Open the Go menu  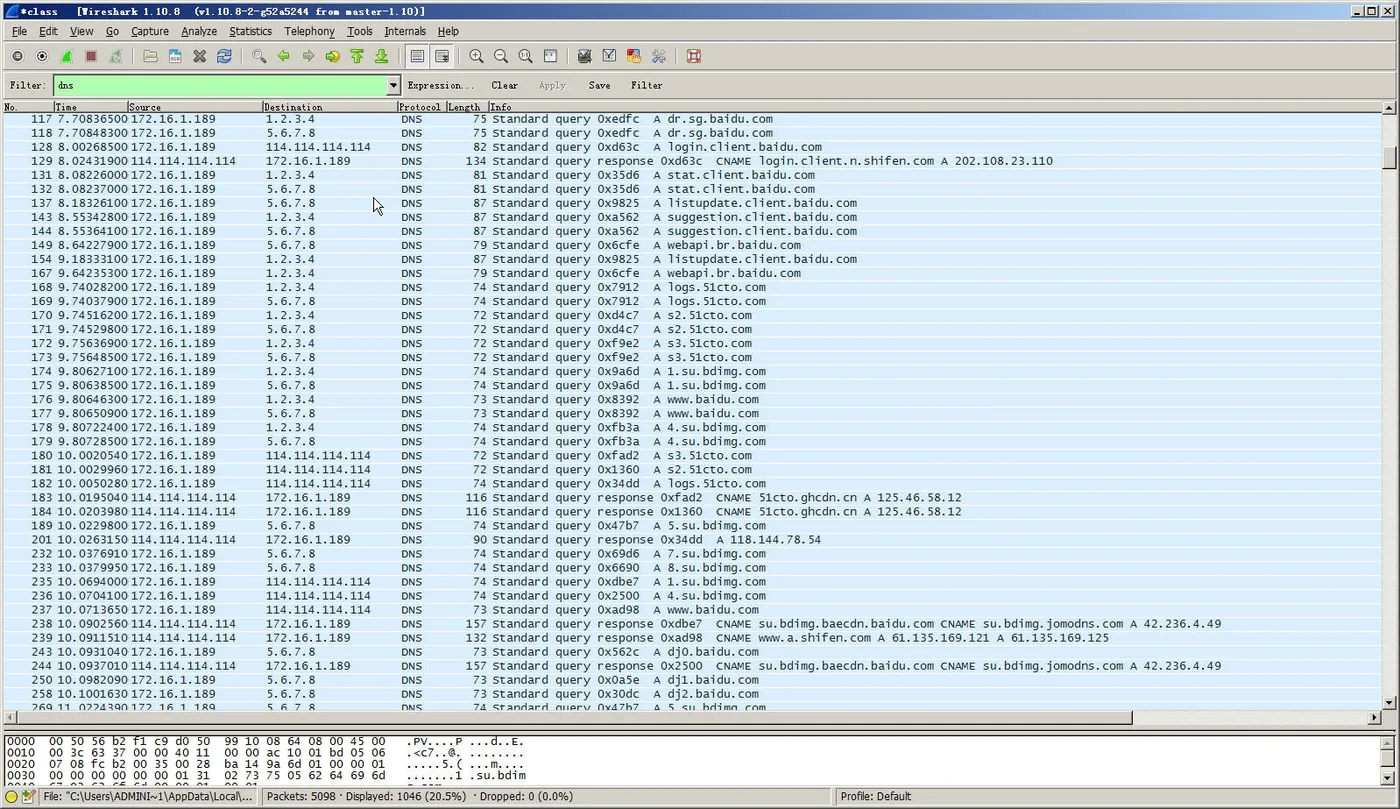point(112,31)
